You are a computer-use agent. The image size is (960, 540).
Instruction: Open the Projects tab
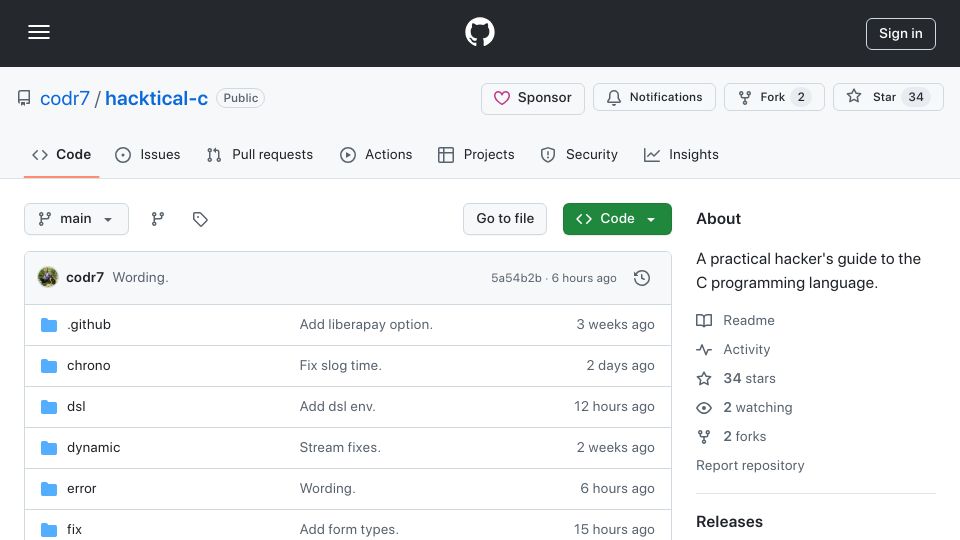[x=476, y=155]
